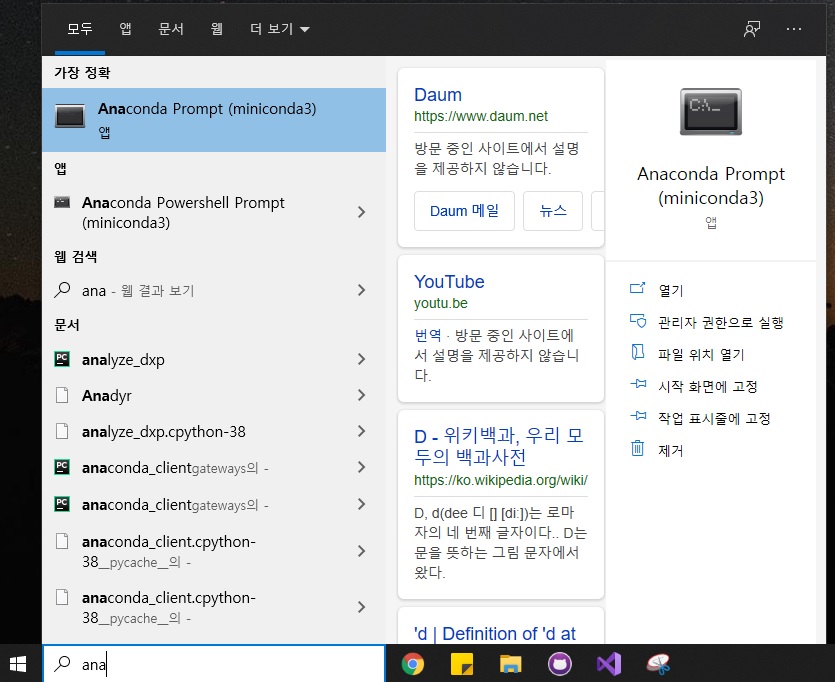836x682 pixels.
Task: Launch Google Chrome from the taskbar
Action: tap(413, 664)
